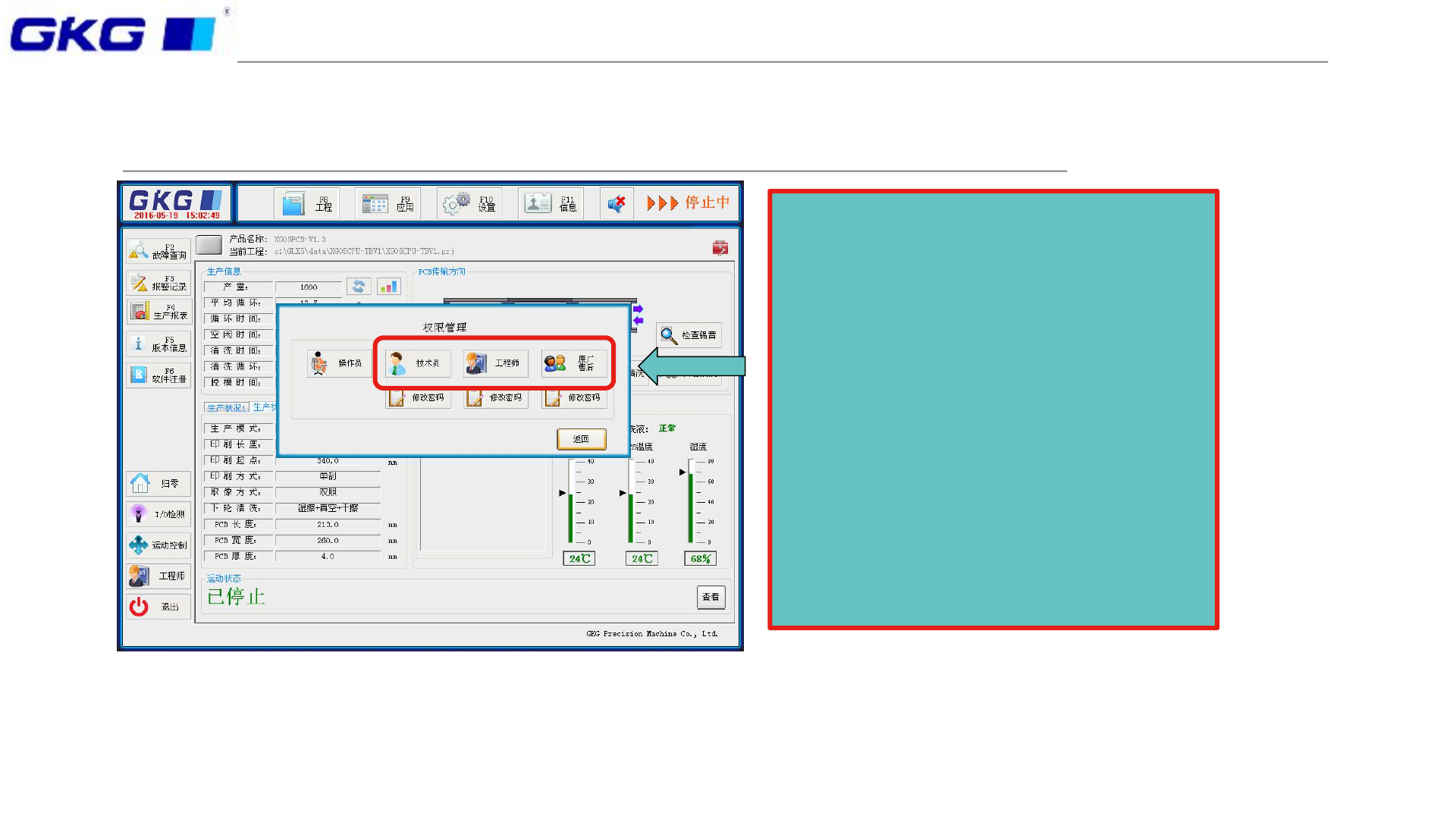The image size is (1456, 819).
Task: Open the F8 工程 project menu
Action: (x=306, y=203)
